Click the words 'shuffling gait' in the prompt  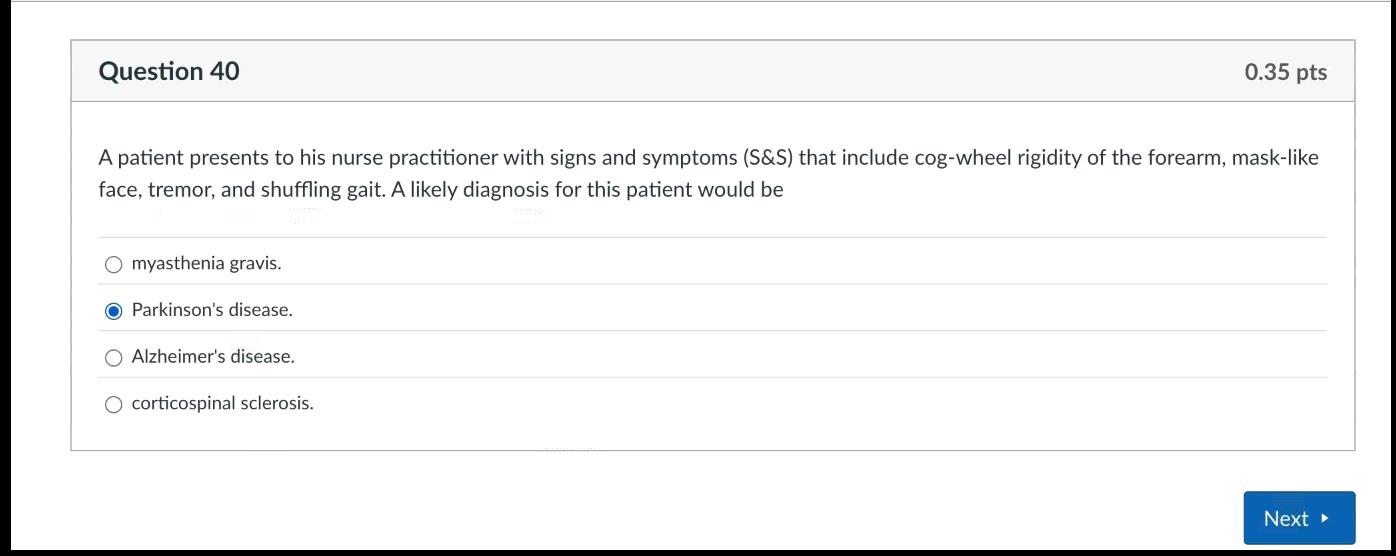316,189
